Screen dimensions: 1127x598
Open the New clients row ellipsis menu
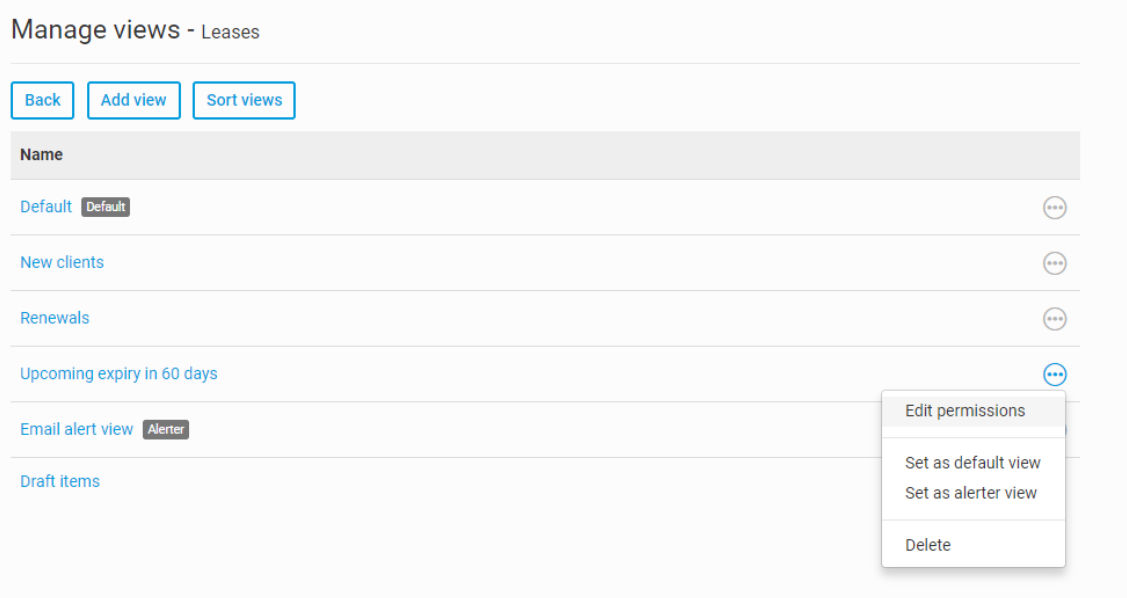[1054, 263]
